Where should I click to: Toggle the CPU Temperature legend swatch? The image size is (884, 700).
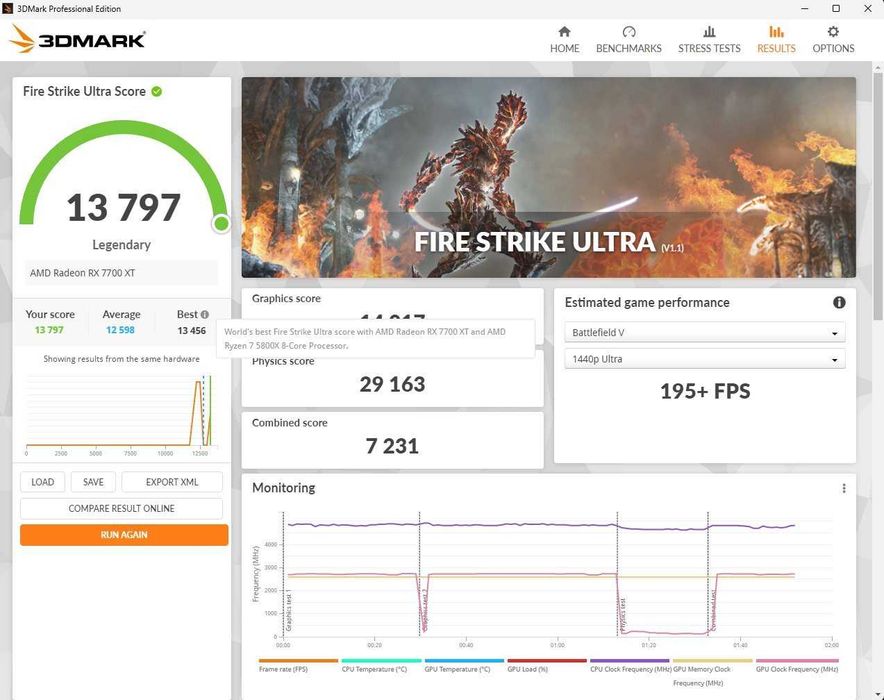[381, 661]
